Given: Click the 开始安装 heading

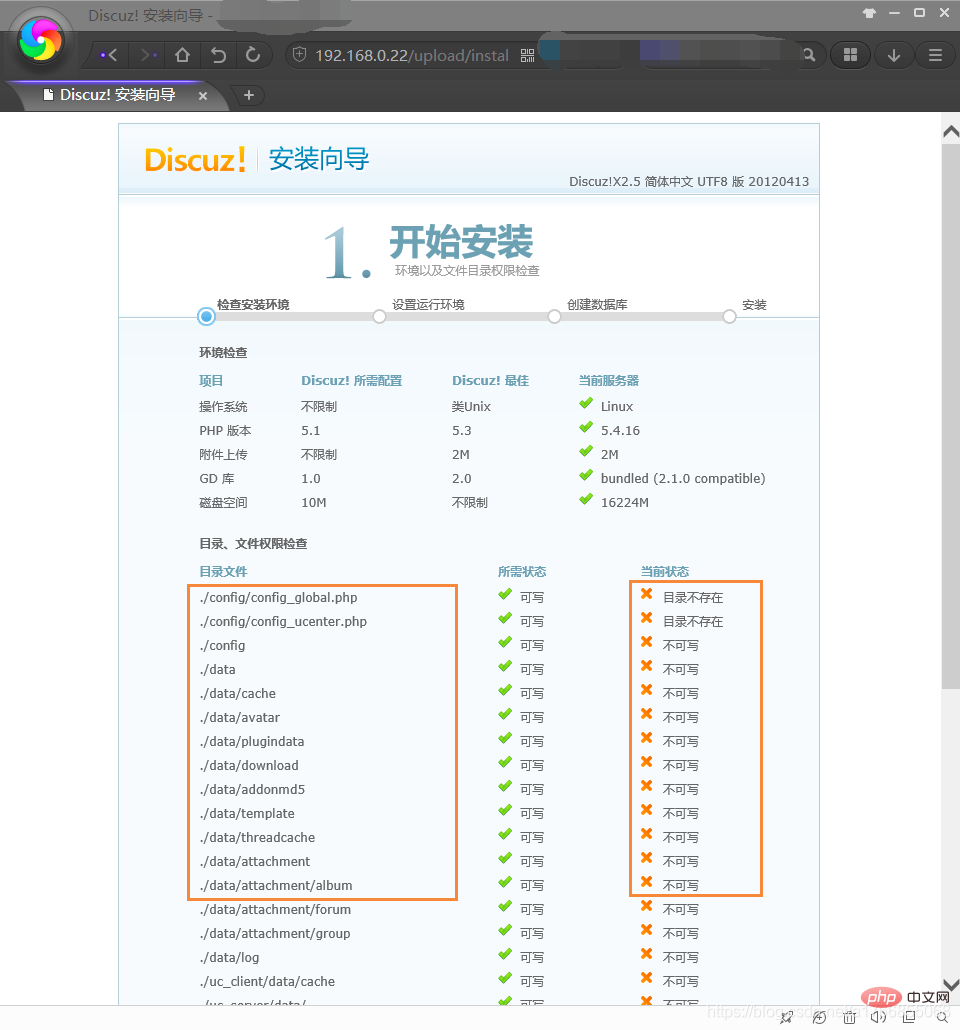Looking at the screenshot, I should pos(461,242).
